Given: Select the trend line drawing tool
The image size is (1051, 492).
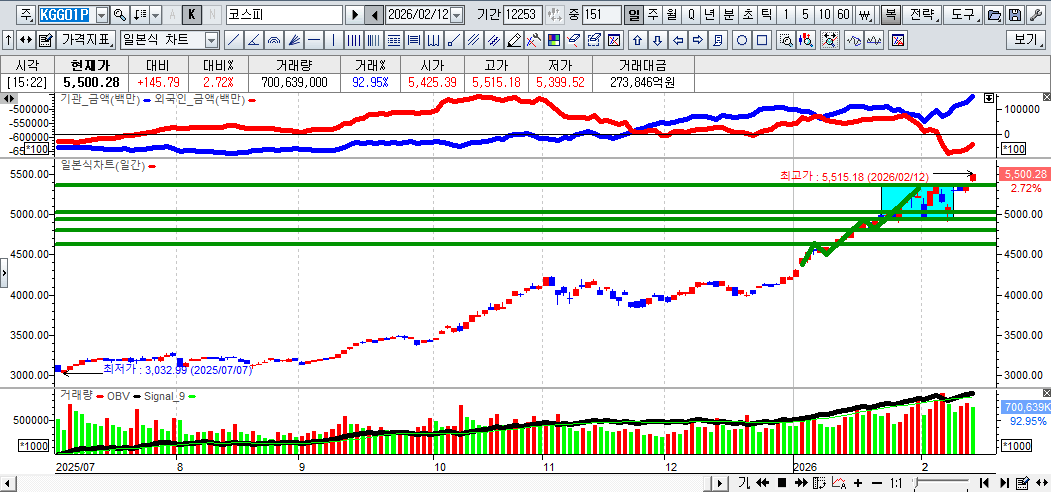Looking at the screenshot, I should pyautogui.click(x=233, y=40).
